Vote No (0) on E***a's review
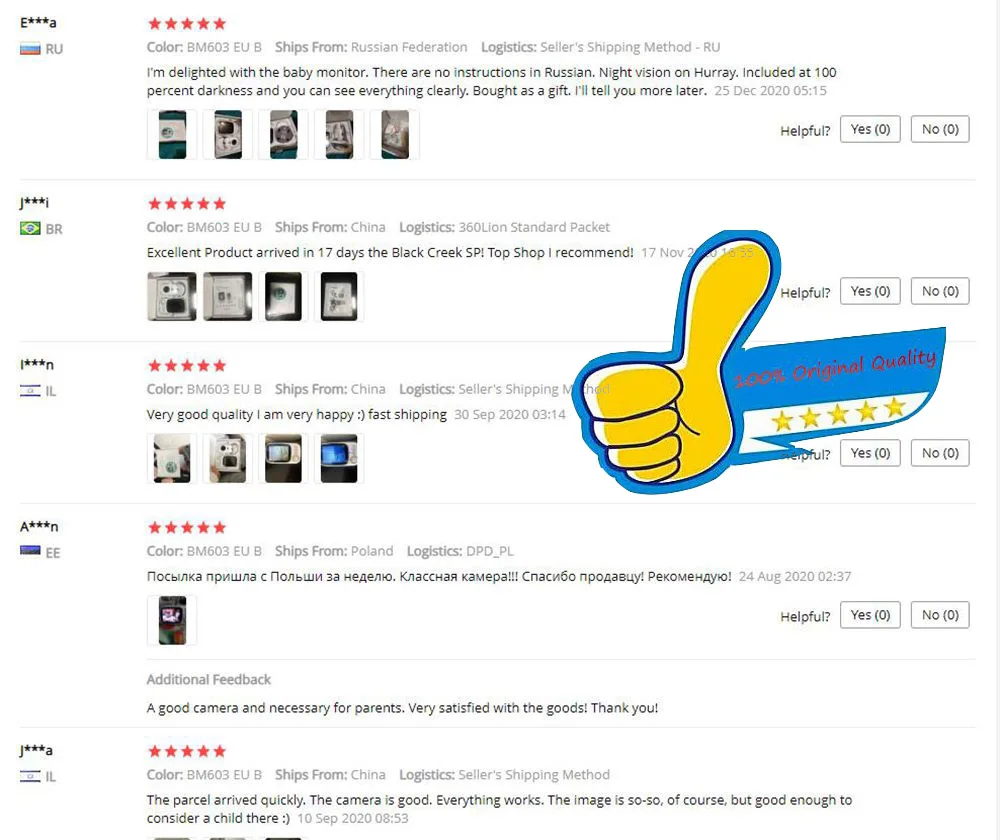Viewport: 1000px width, 840px height. (940, 129)
